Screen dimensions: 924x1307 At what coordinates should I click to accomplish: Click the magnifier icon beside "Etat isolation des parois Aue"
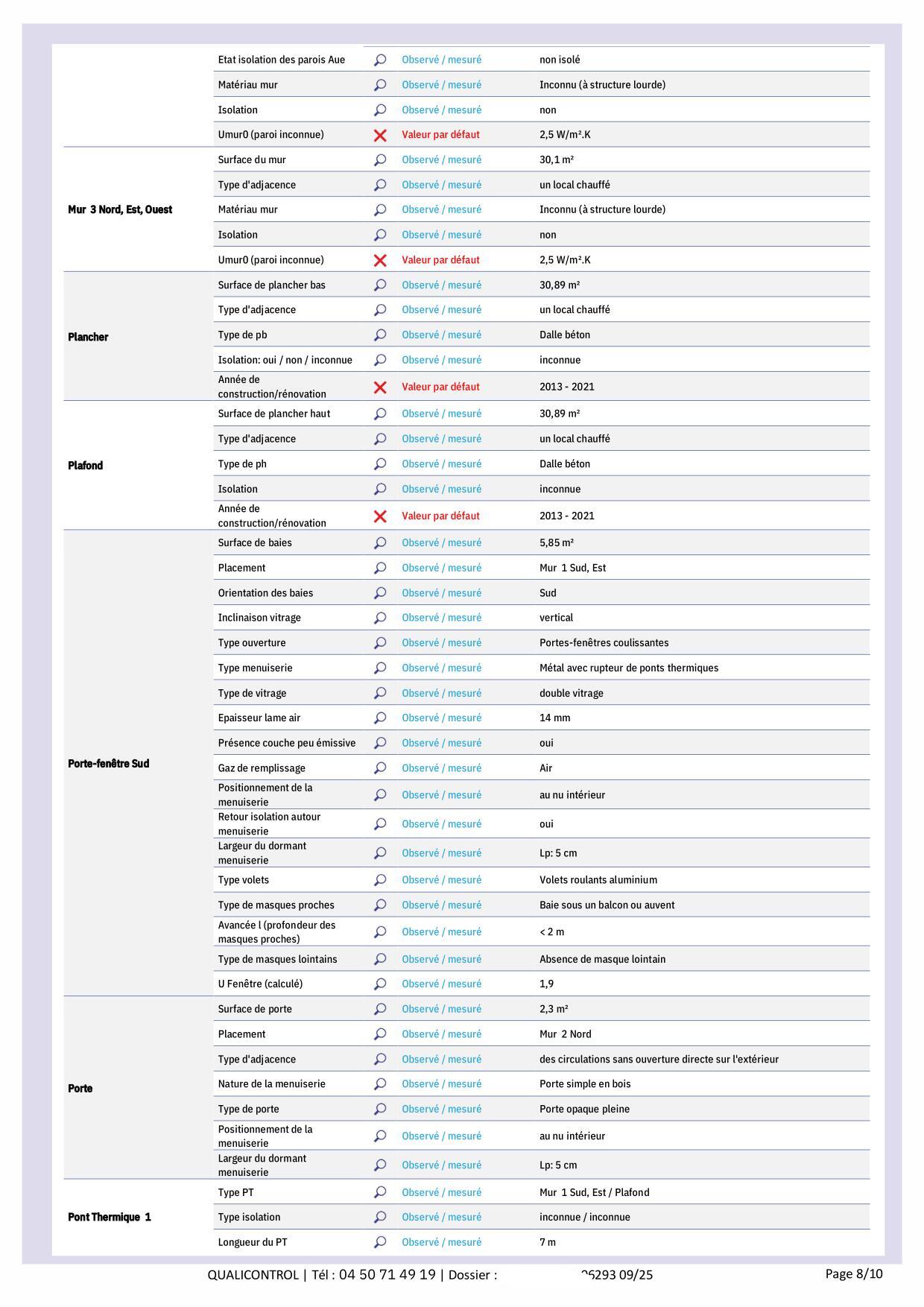(380, 60)
